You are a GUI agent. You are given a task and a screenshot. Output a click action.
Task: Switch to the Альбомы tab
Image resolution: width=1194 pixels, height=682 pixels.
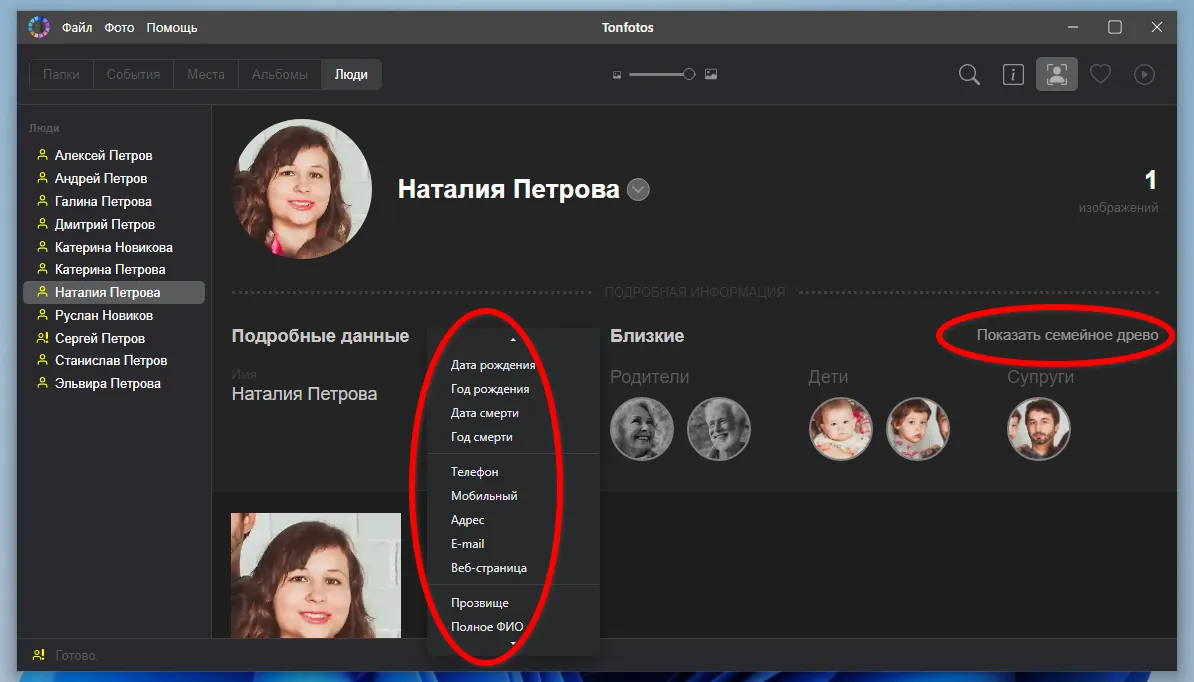click(279, 74)
